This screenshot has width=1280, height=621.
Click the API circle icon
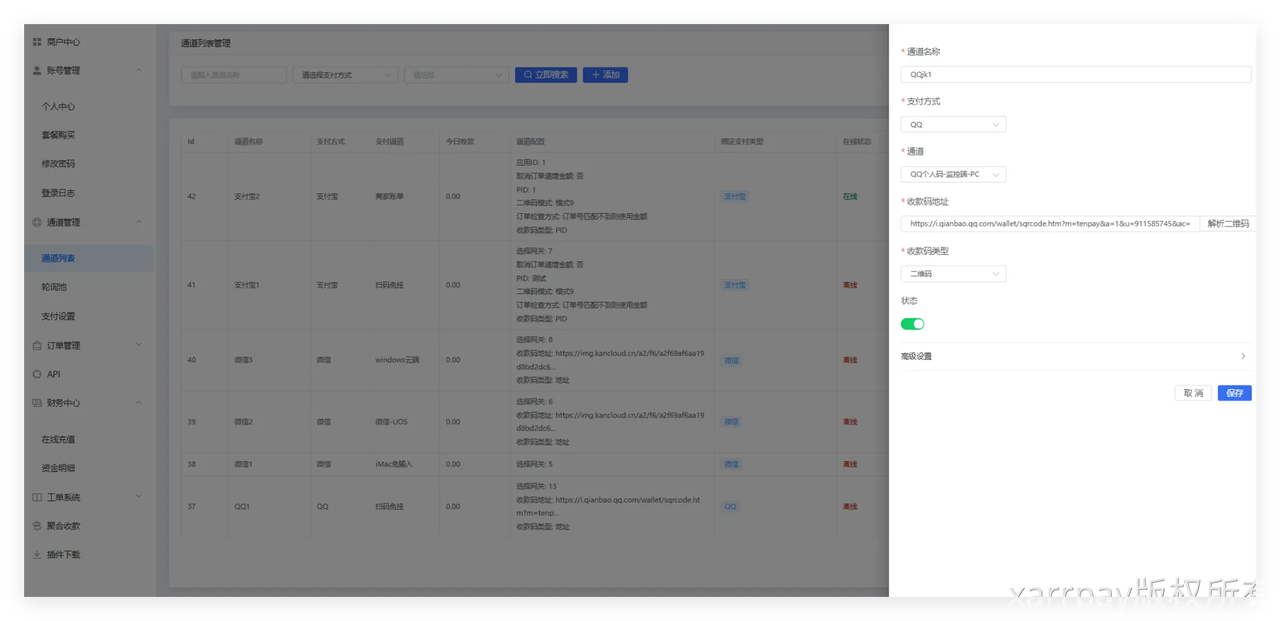point(37,374)
